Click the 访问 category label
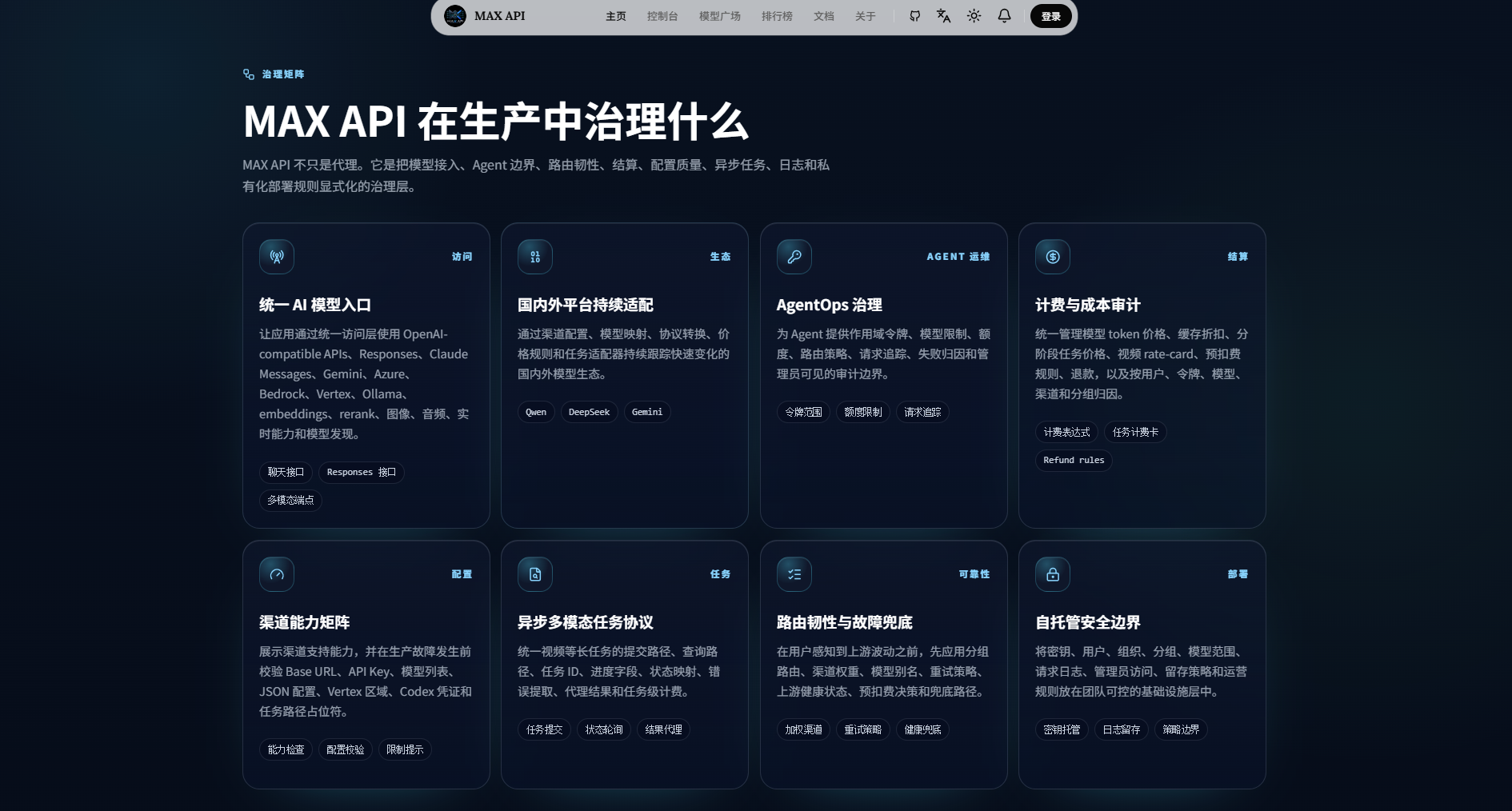Image resolution: width=1512 pixels, height=811 pixels. (x=462, y=257)
